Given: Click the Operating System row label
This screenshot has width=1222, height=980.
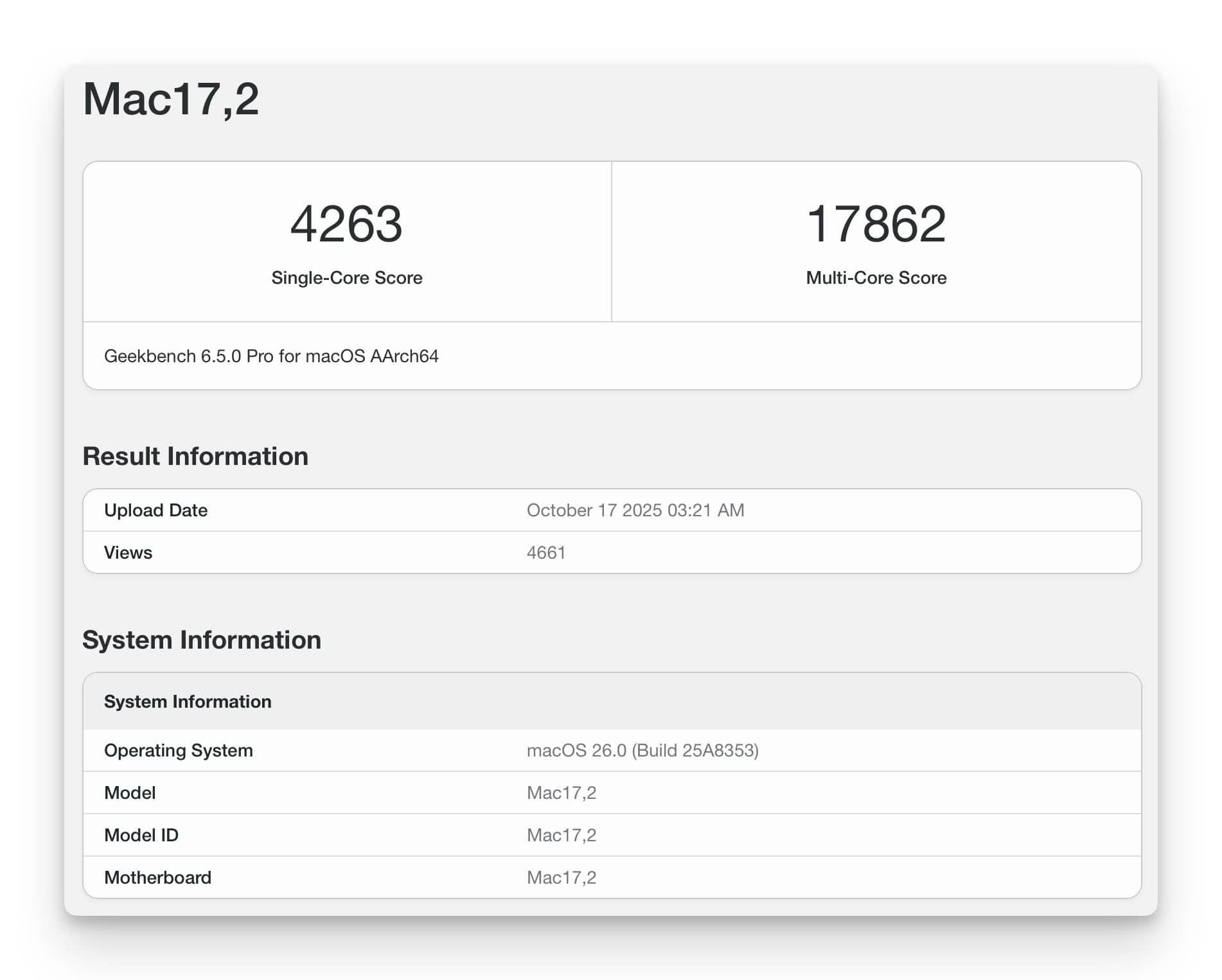Looking at the screenshot, I should tap(178, 751).
